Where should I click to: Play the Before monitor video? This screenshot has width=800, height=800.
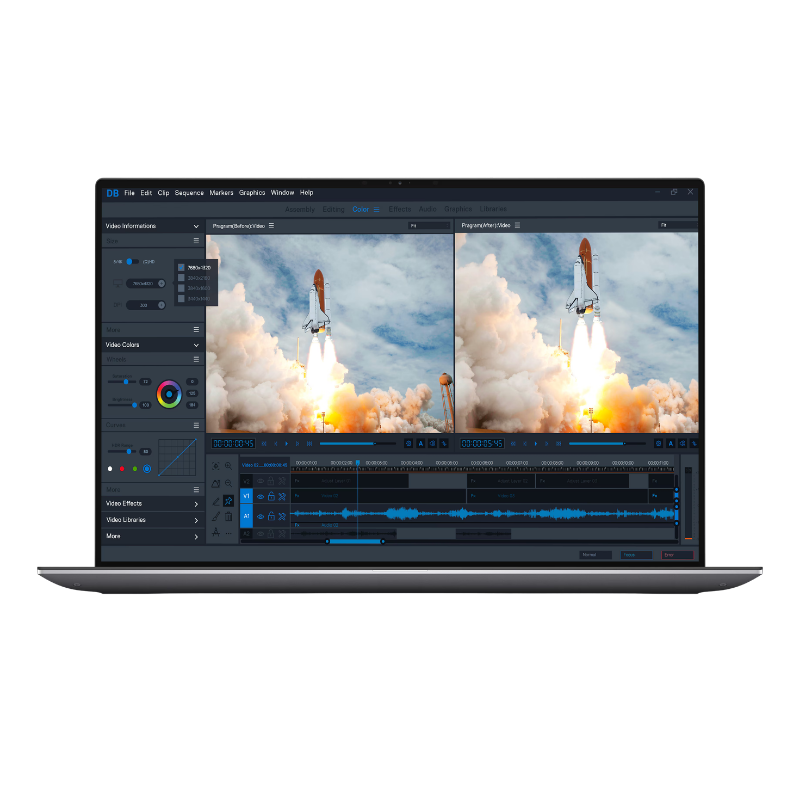pos(287,444)
